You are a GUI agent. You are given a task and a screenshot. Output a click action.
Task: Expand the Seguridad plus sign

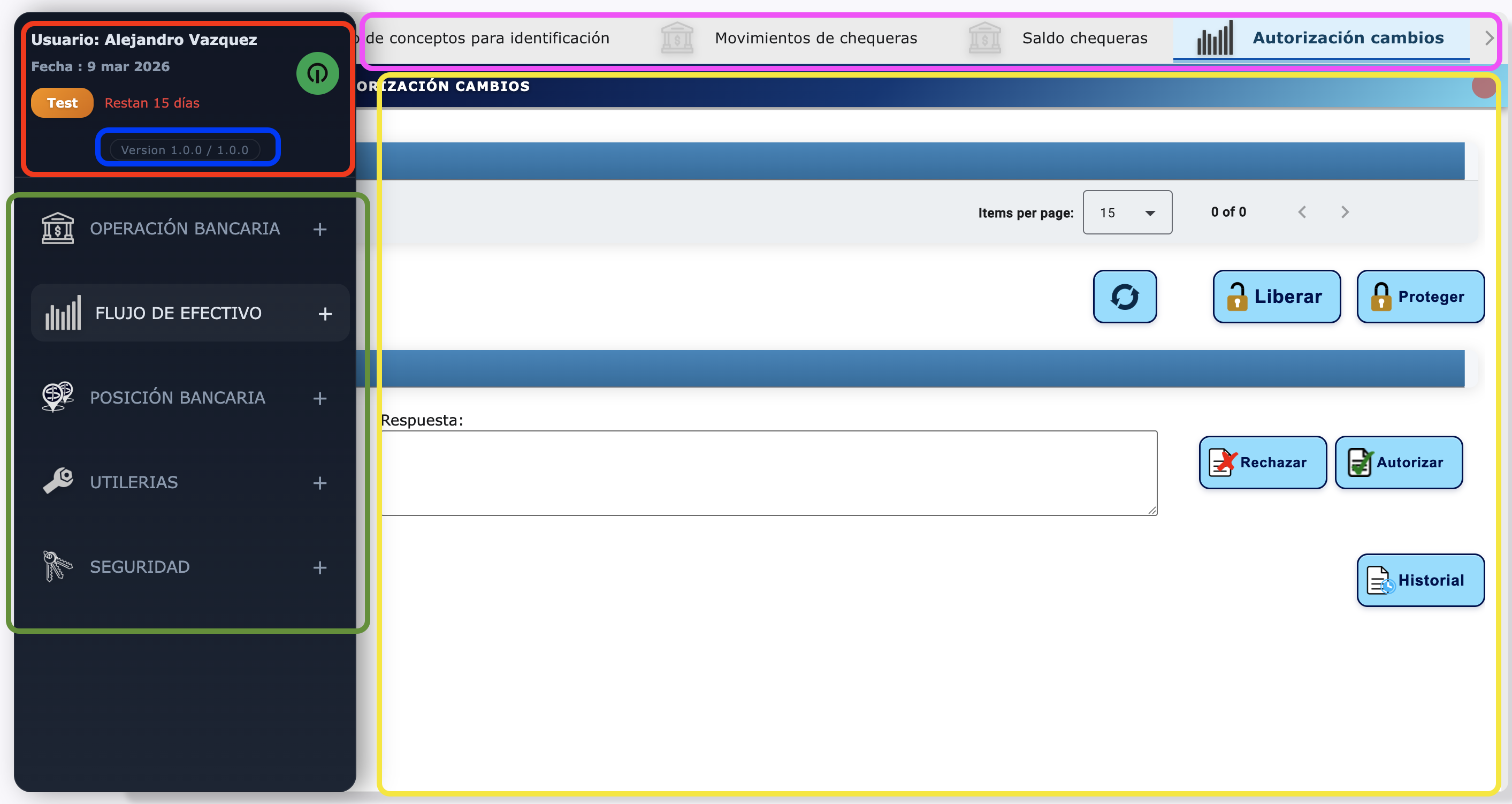click(319, 567)
